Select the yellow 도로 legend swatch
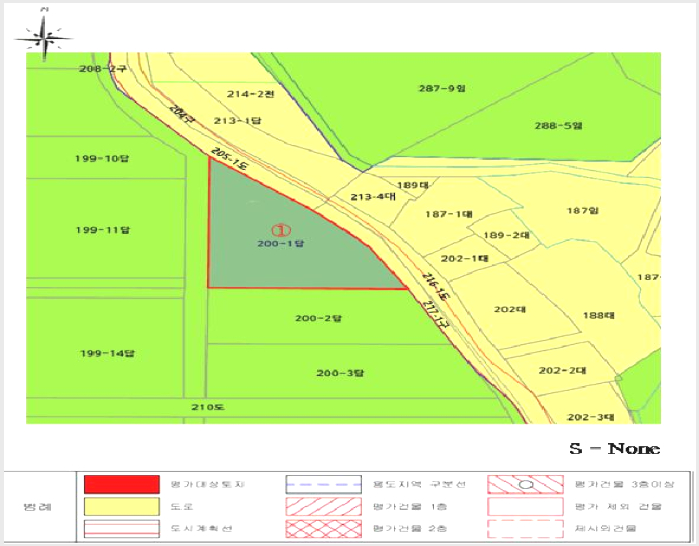 pos(122,506)
